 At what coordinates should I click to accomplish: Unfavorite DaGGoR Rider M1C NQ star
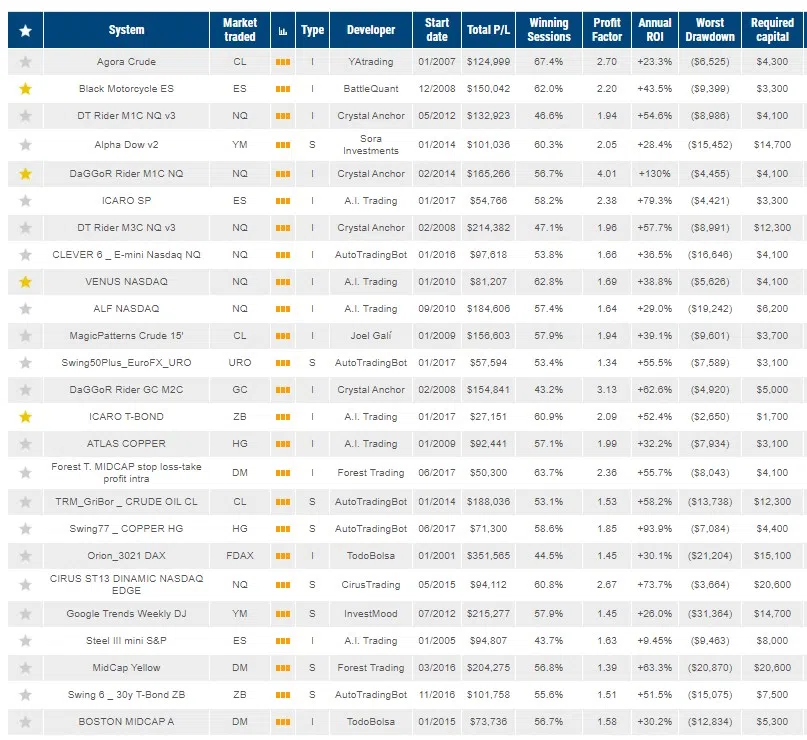(25, 174)
